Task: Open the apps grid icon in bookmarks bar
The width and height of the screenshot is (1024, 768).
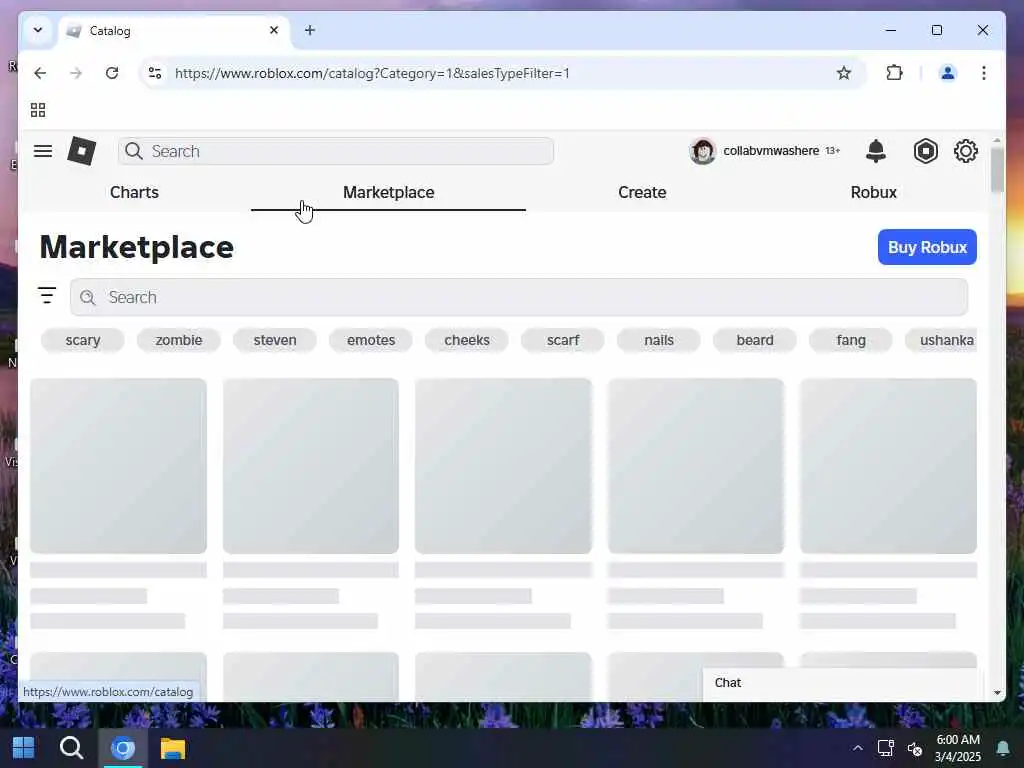Action: [38, 110]
